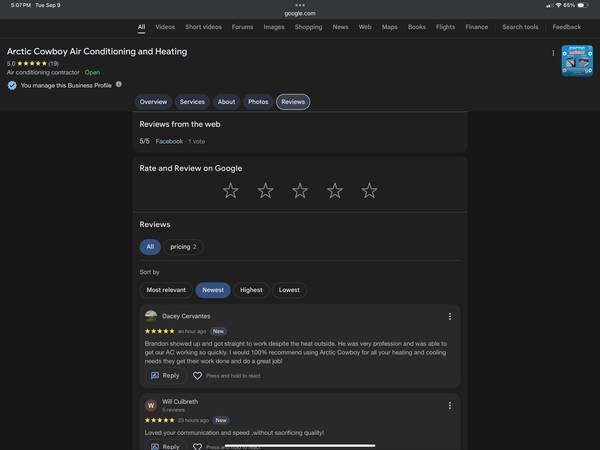Click the verified badge icon
This screenshot has width=600, height=450.
pos(12,85)
